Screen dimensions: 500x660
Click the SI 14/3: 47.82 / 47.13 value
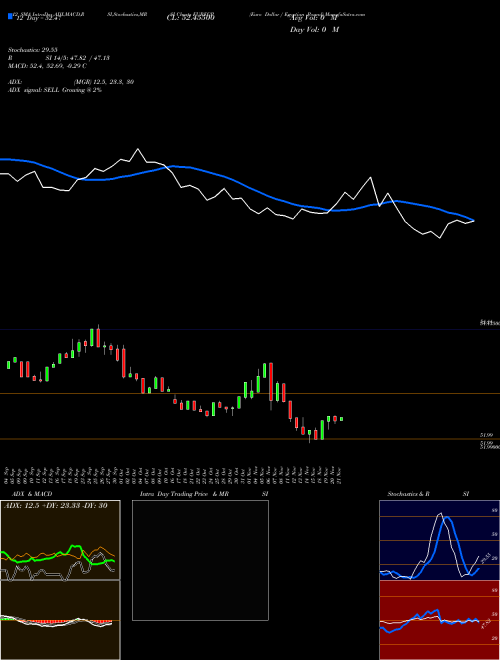(77, 58)
